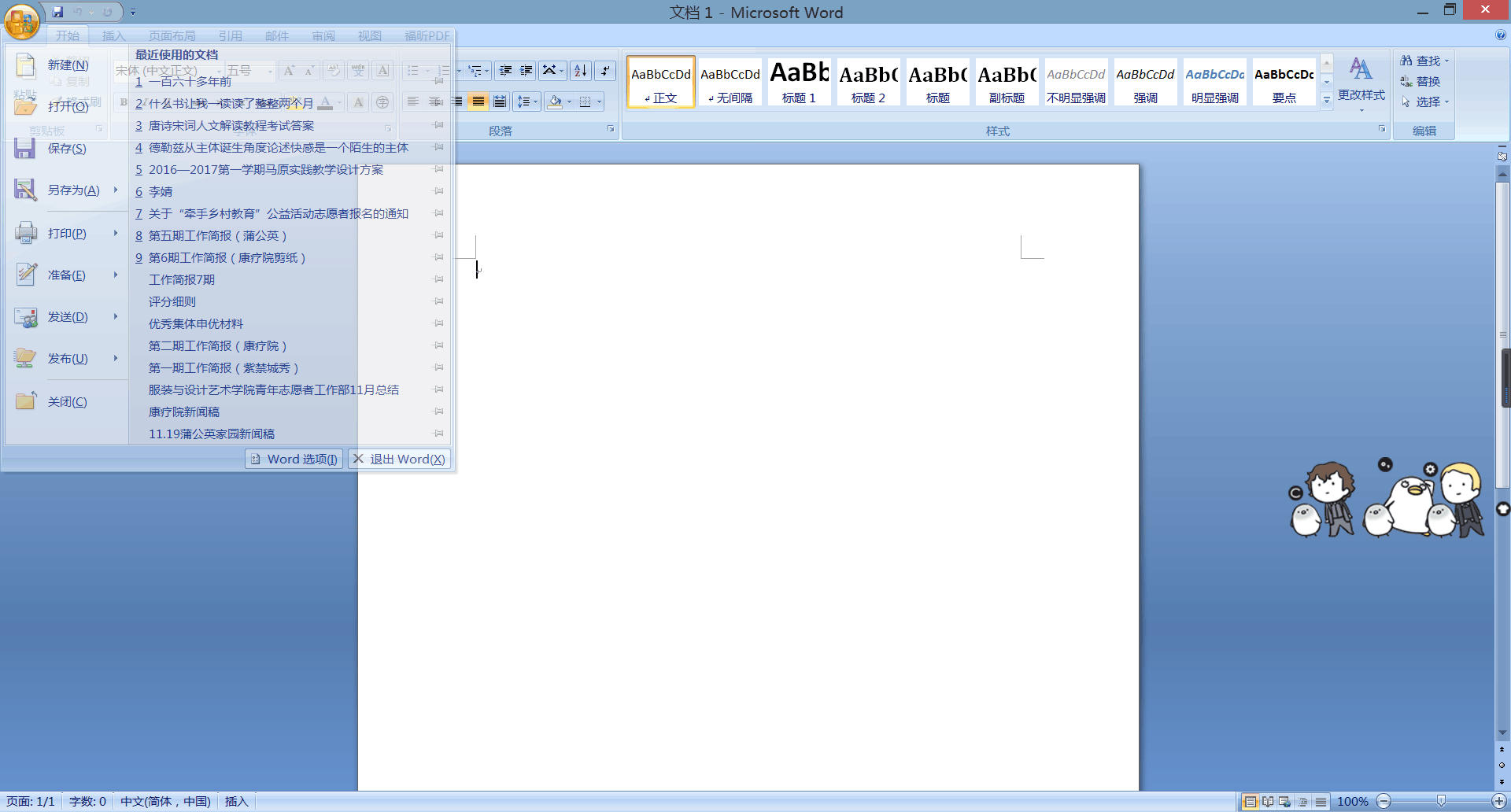This screenshot has height=812, width=1511.
Task: Expand the 另存为 (Save As) submenu arrow
Action: [116, 190]
